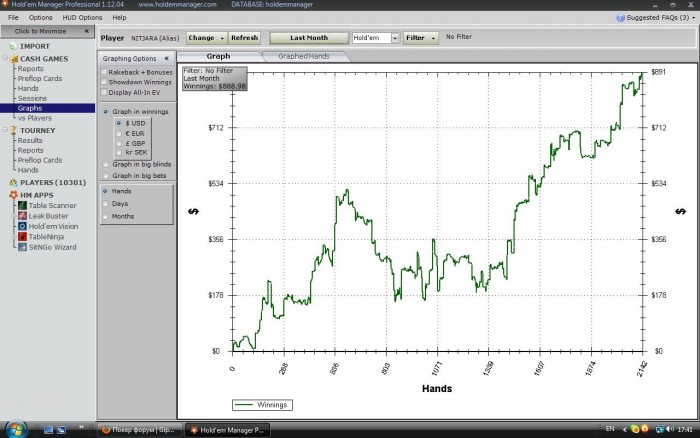Screen dimensions: 700x438
Task: Collapse the Tourney tree node
Action: [5, 130]
